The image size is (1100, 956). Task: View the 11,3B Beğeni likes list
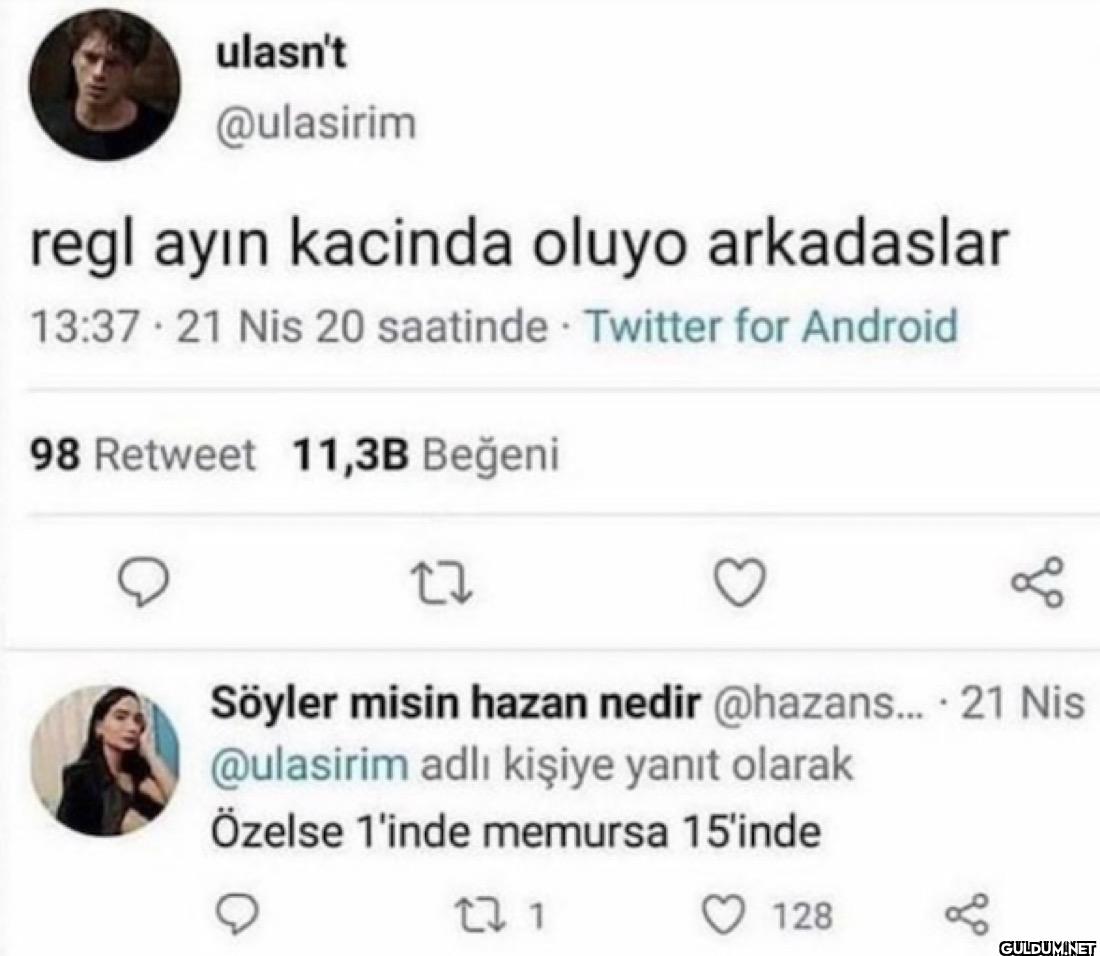[x=425, y=456]
